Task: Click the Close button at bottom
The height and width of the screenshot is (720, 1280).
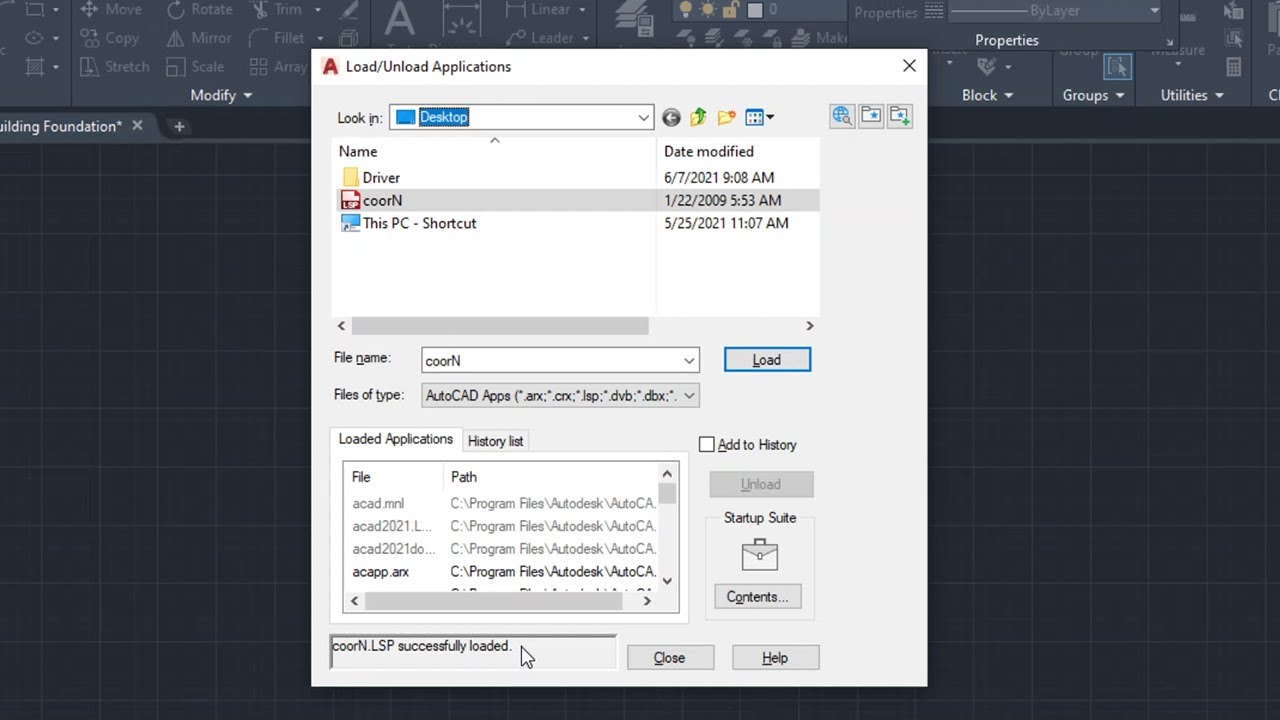Action: [669, 658]
